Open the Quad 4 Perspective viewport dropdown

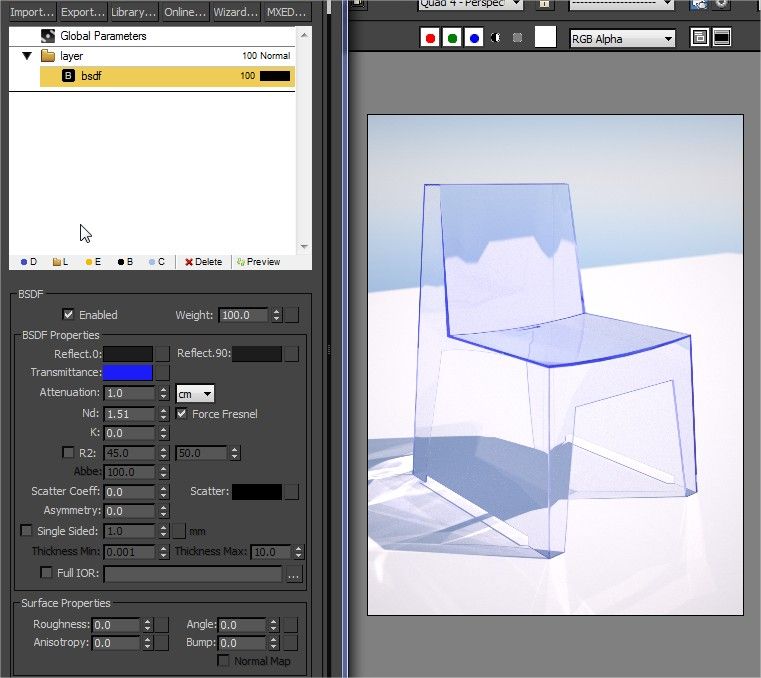click(470, 4)
